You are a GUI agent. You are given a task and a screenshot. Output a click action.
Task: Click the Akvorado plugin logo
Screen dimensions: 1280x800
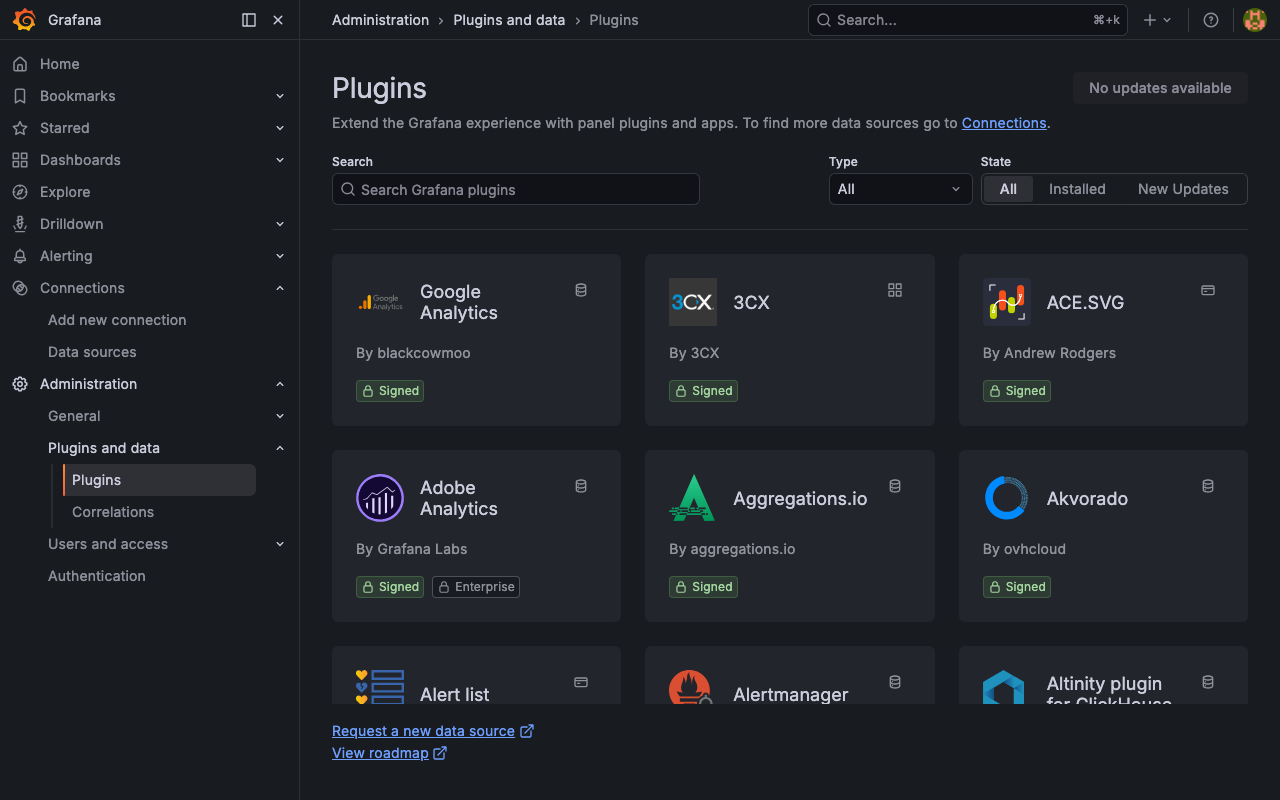(1007, 498)
